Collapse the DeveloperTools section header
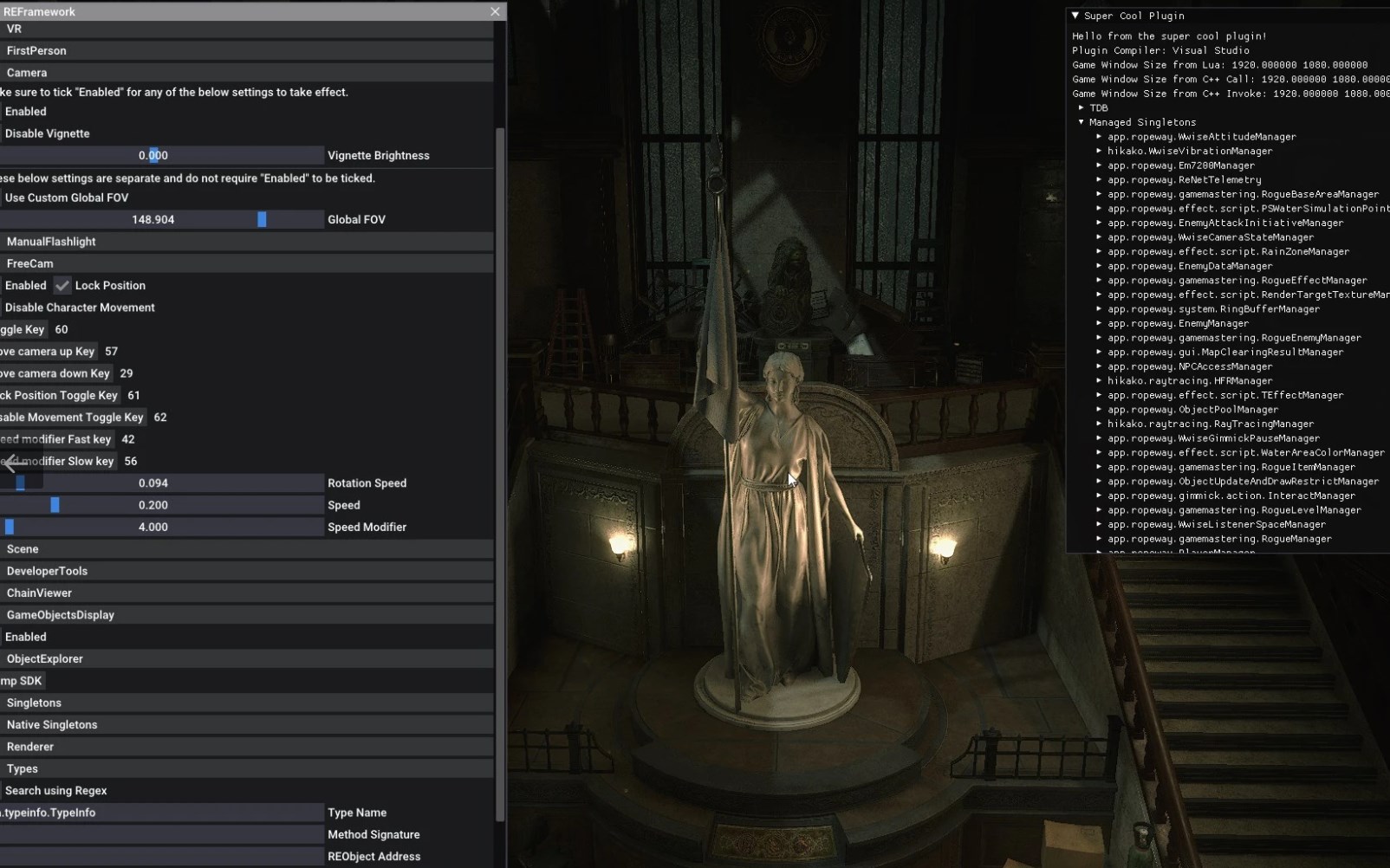Viewport: 1390px width, 868px height. (x=247, y=571)
